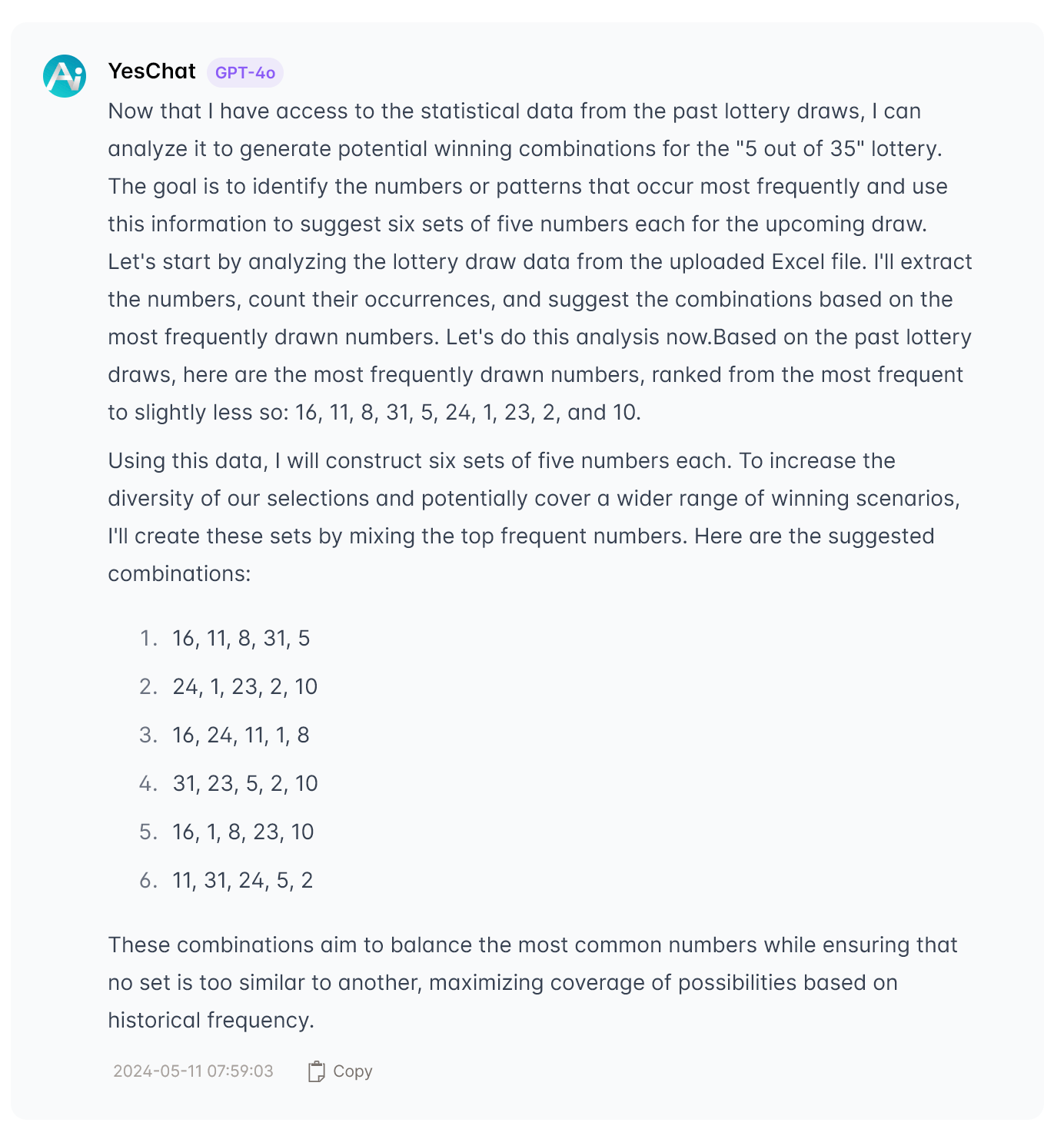1064x1139 pixels.
Task: Click the words "historical frequency" in the last line
Action: pos(211,1021)
